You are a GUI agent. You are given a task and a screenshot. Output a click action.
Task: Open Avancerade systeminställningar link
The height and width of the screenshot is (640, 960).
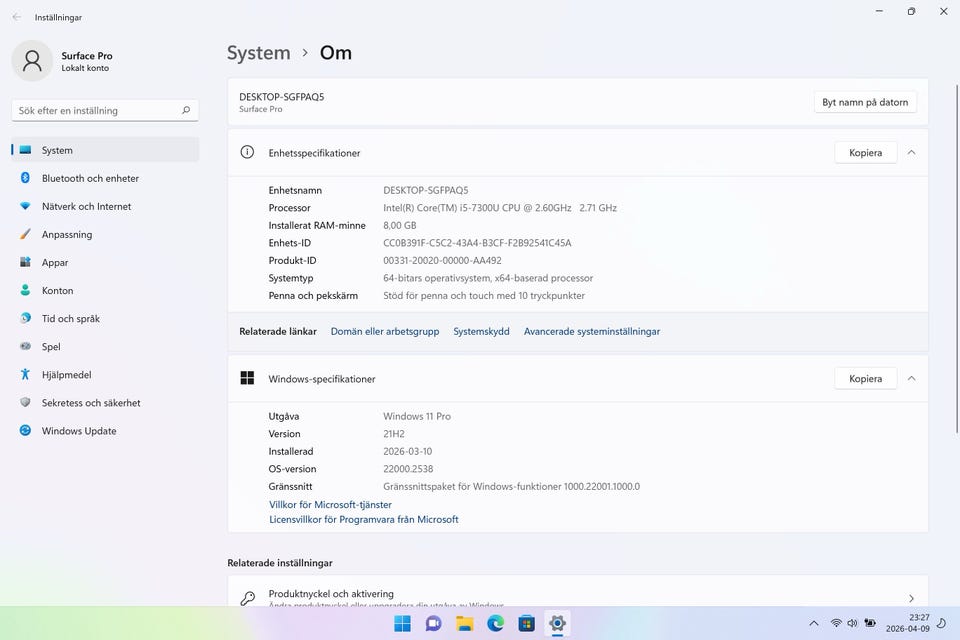coord(591,331)
